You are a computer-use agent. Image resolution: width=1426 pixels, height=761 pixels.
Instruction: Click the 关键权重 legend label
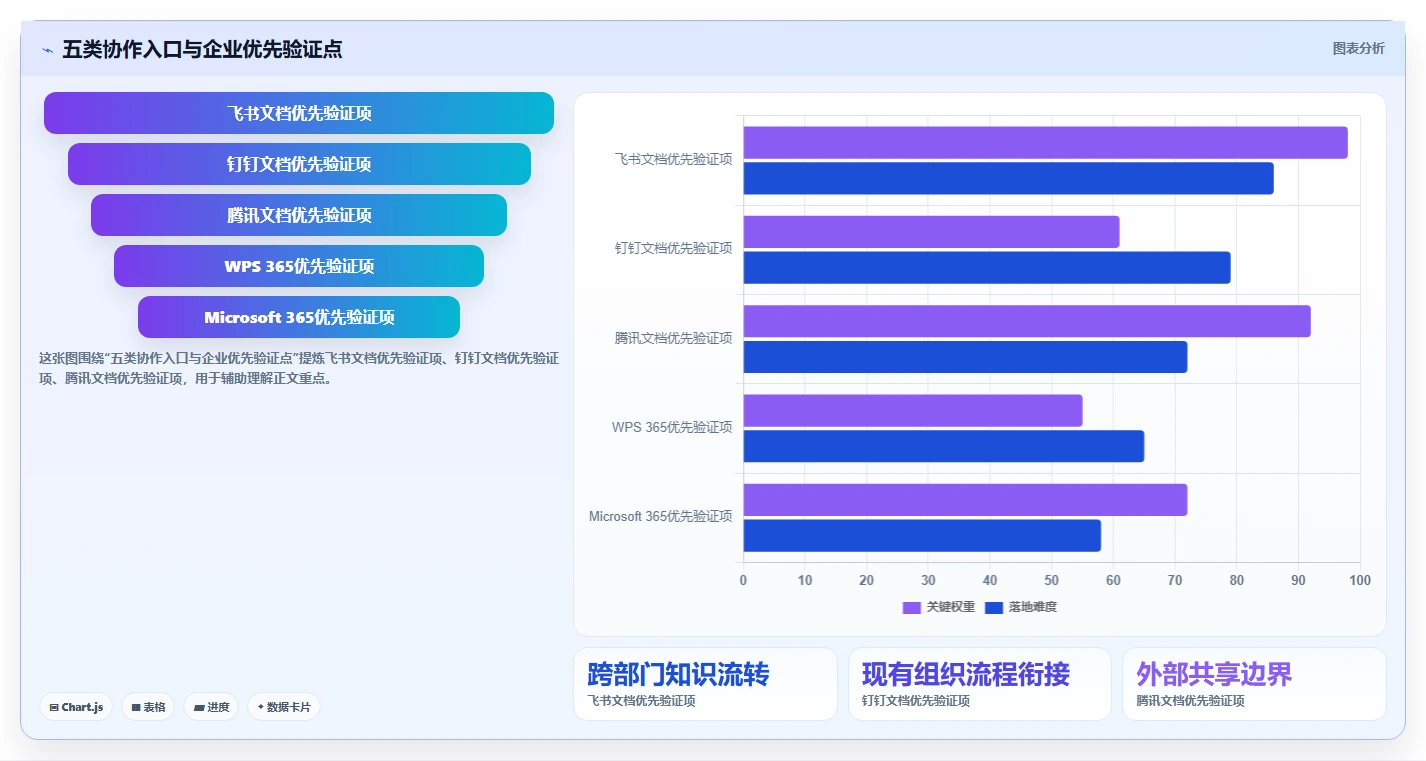(x=950, y=607)
